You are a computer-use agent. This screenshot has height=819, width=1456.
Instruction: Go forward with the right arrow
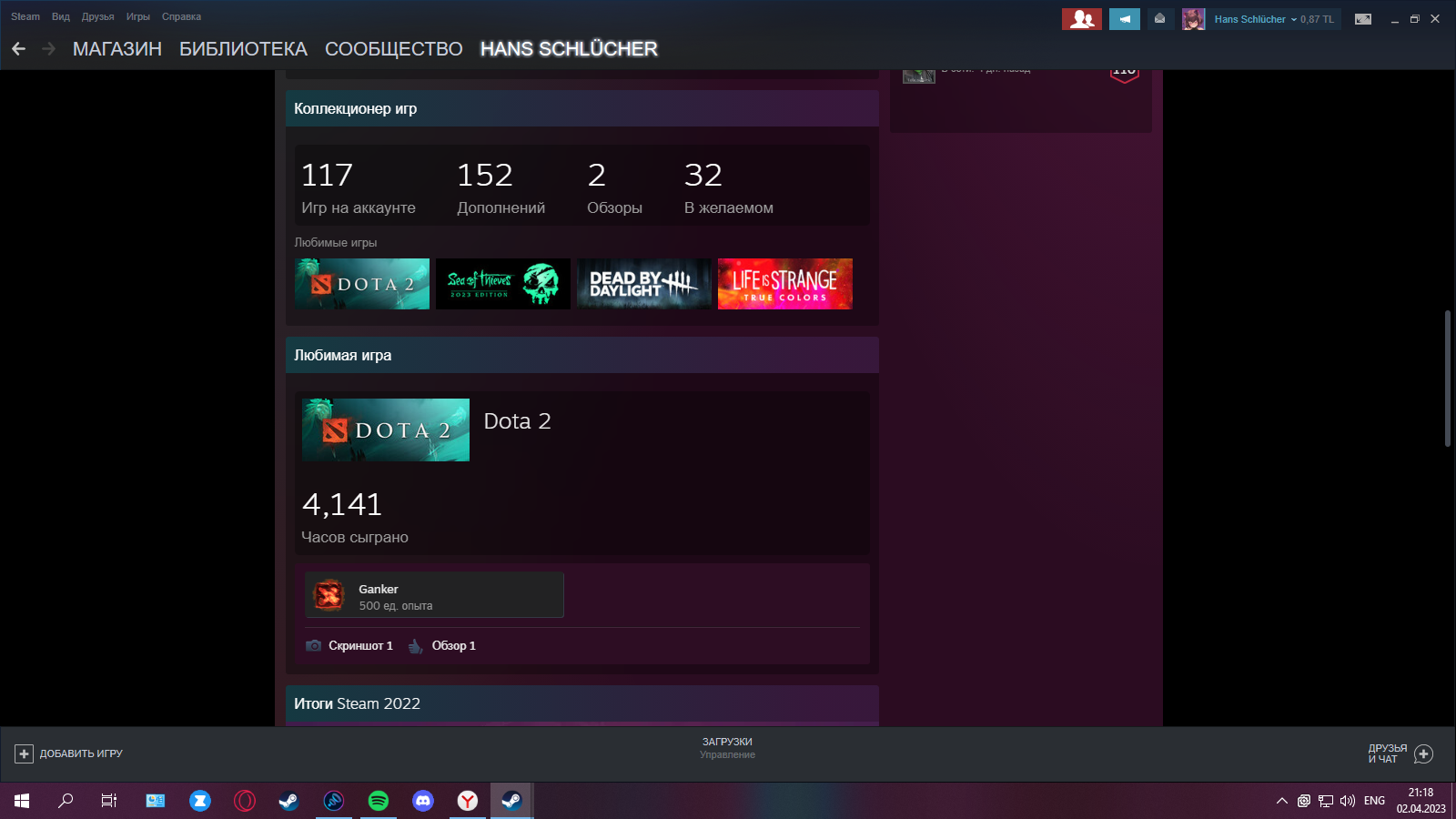pyautogui.click(x=48, y=49)
